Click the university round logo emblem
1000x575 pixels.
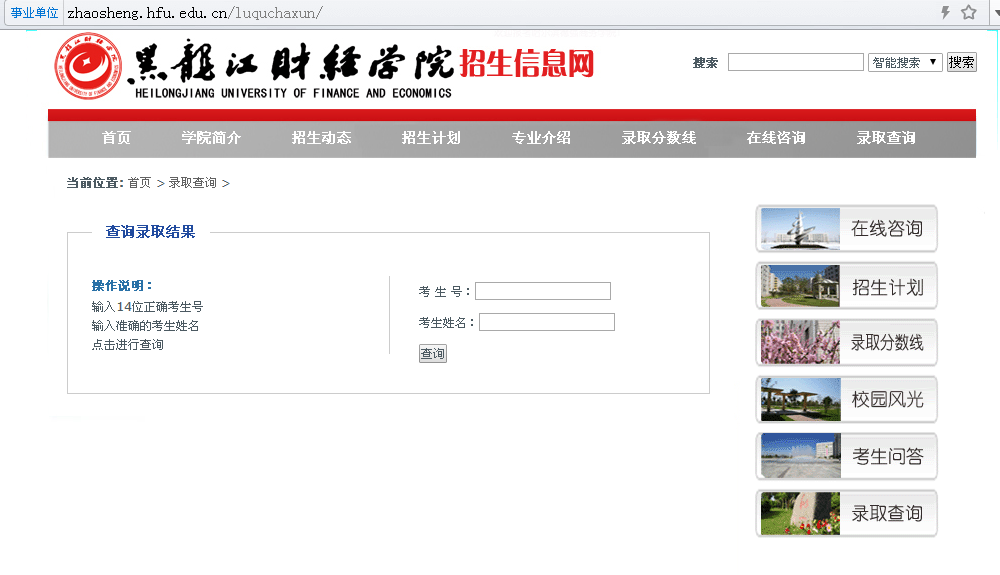click(x=88, y=66)
